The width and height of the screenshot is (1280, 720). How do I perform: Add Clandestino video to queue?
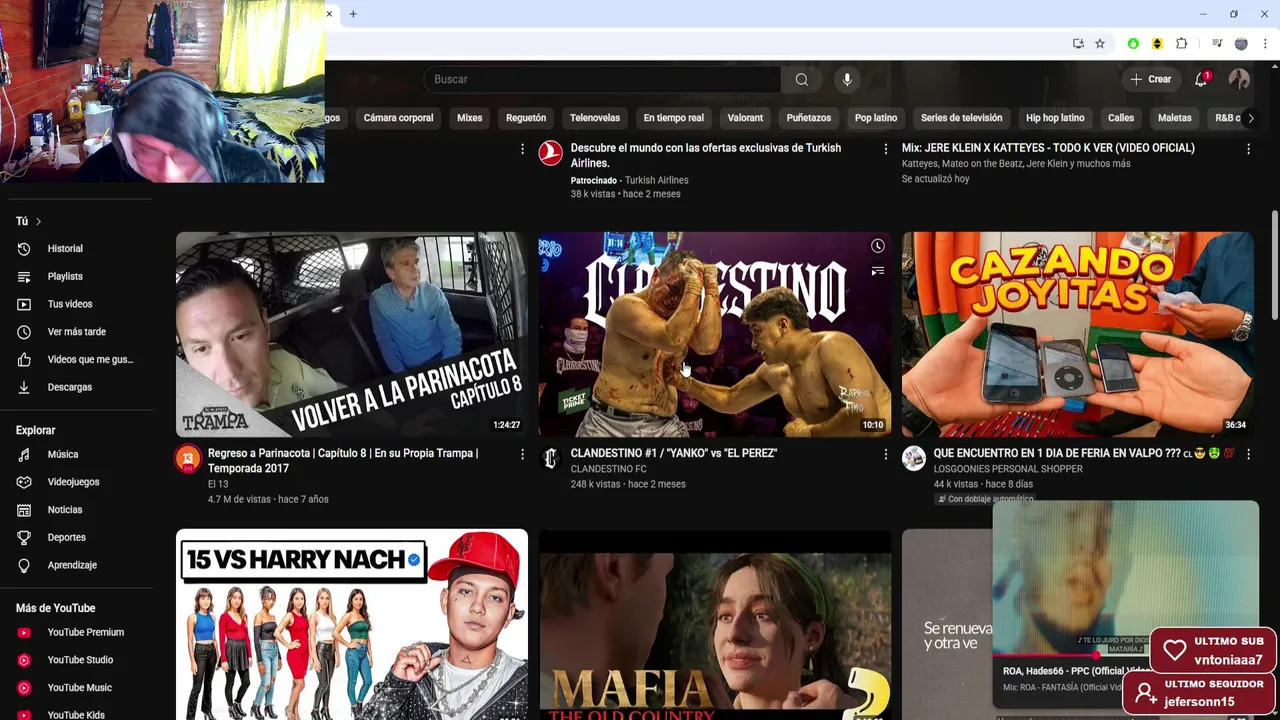point(877,271)
